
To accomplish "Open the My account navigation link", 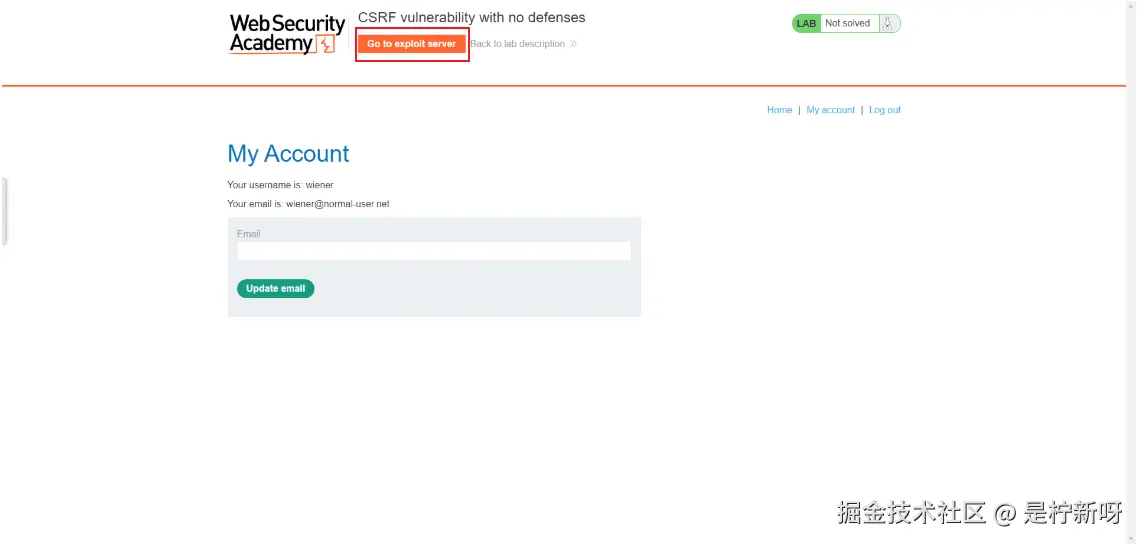I will 830,110.
